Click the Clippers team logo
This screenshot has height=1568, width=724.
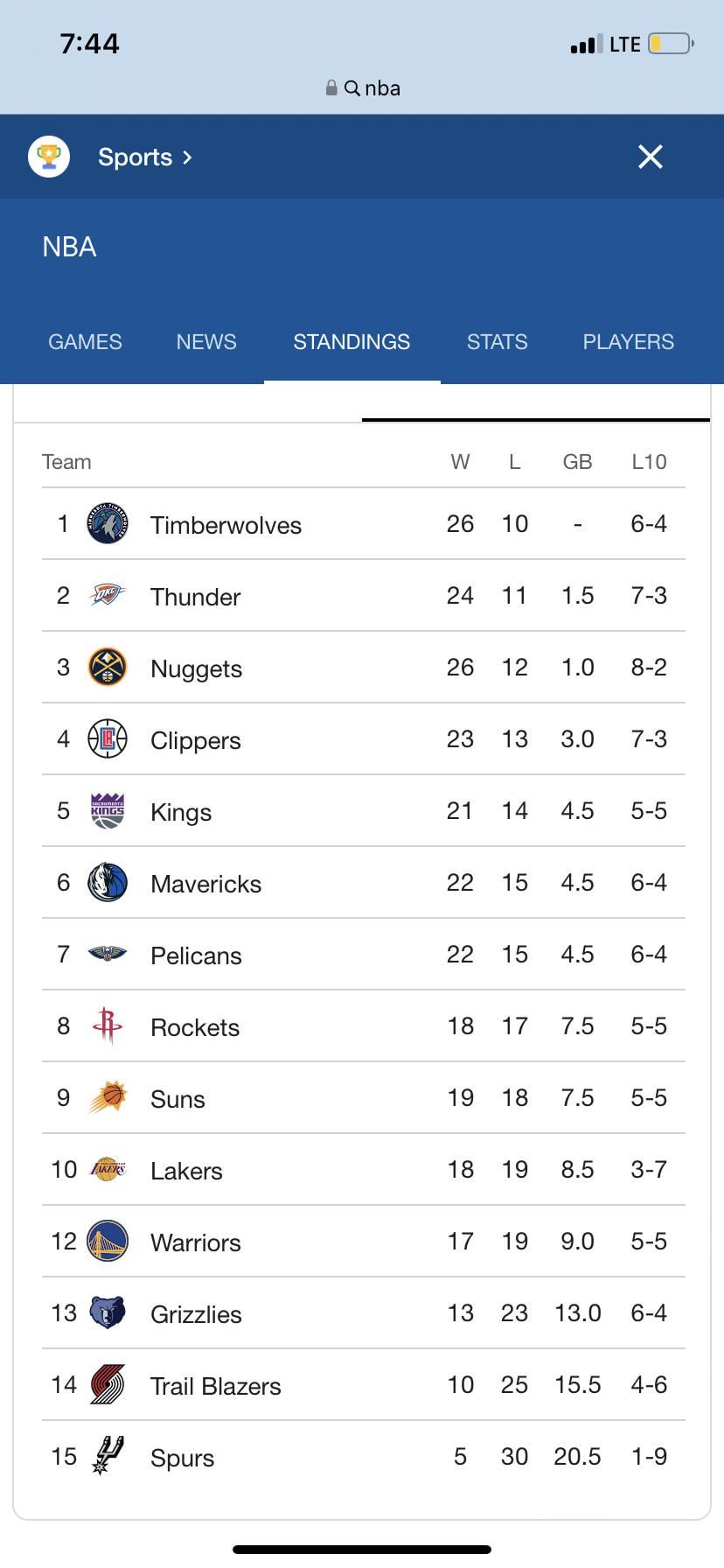pos(108,739)
